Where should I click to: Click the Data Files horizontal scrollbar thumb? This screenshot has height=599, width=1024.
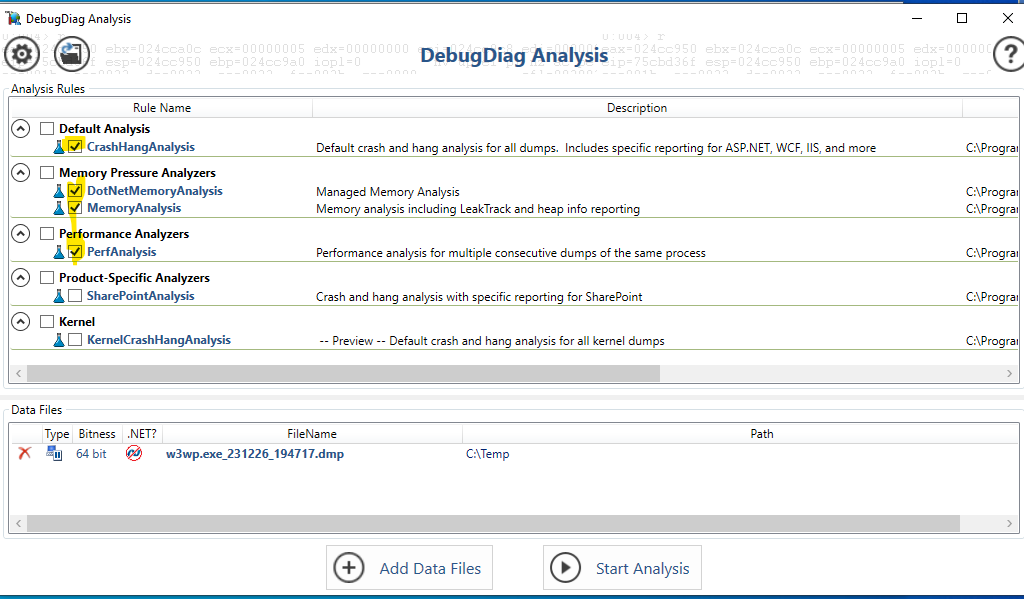click(494, 523)
